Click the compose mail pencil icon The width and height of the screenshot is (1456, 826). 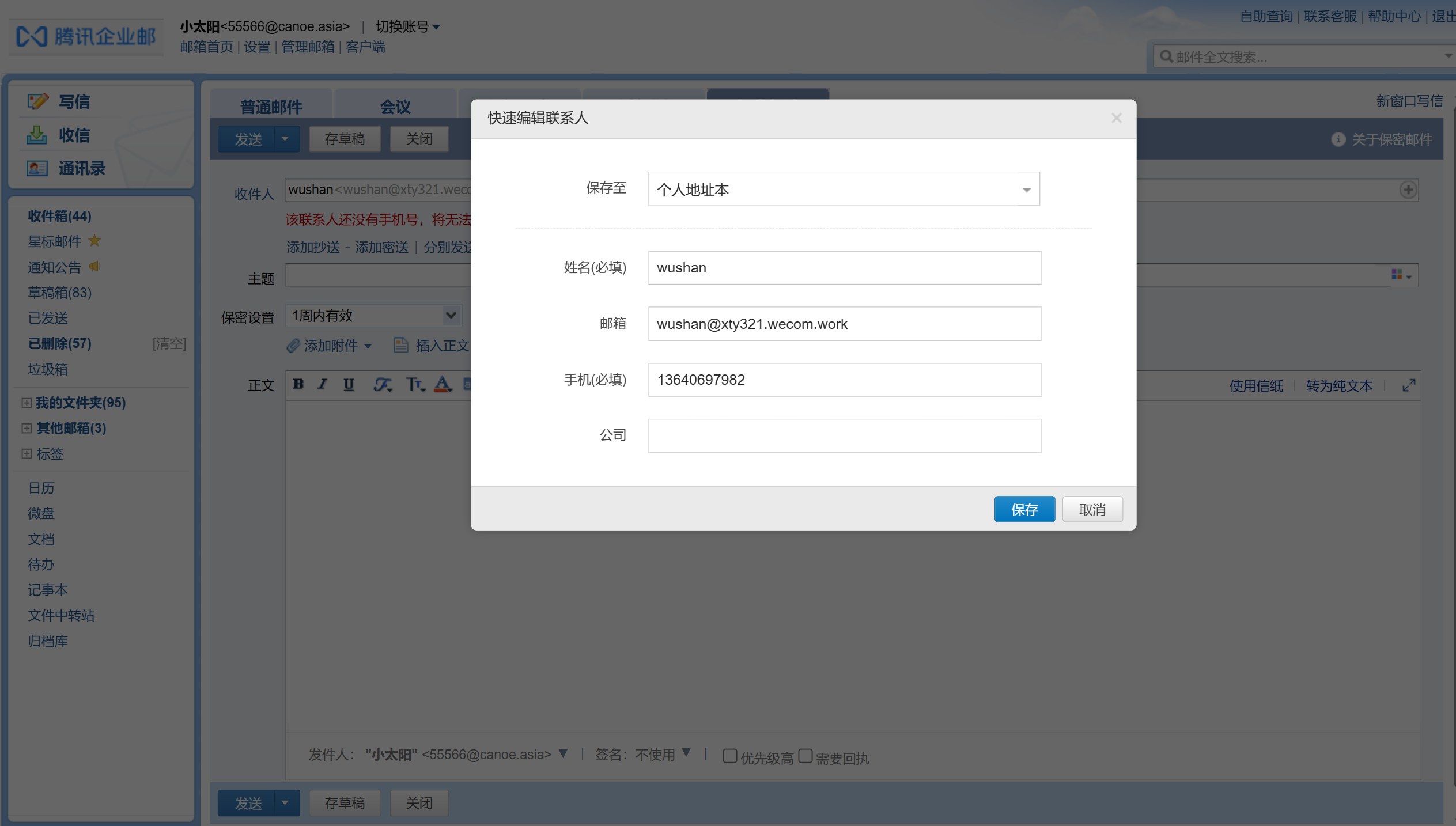(38, 101)
